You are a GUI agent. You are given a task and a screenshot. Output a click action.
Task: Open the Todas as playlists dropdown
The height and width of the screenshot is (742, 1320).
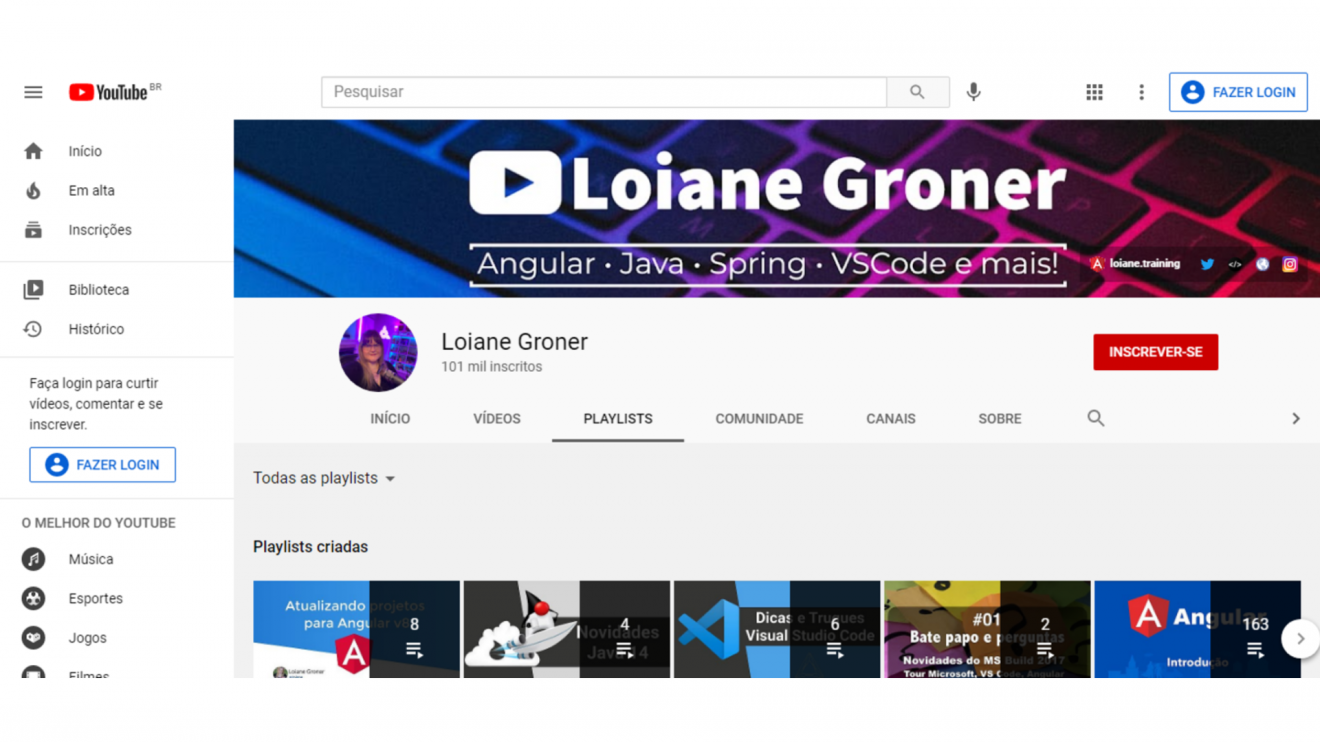point(324,478)
